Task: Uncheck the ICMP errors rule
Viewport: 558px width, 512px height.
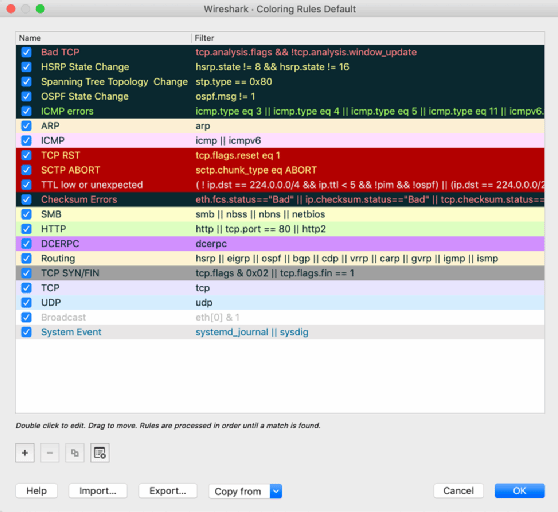Action: (26, 111)
